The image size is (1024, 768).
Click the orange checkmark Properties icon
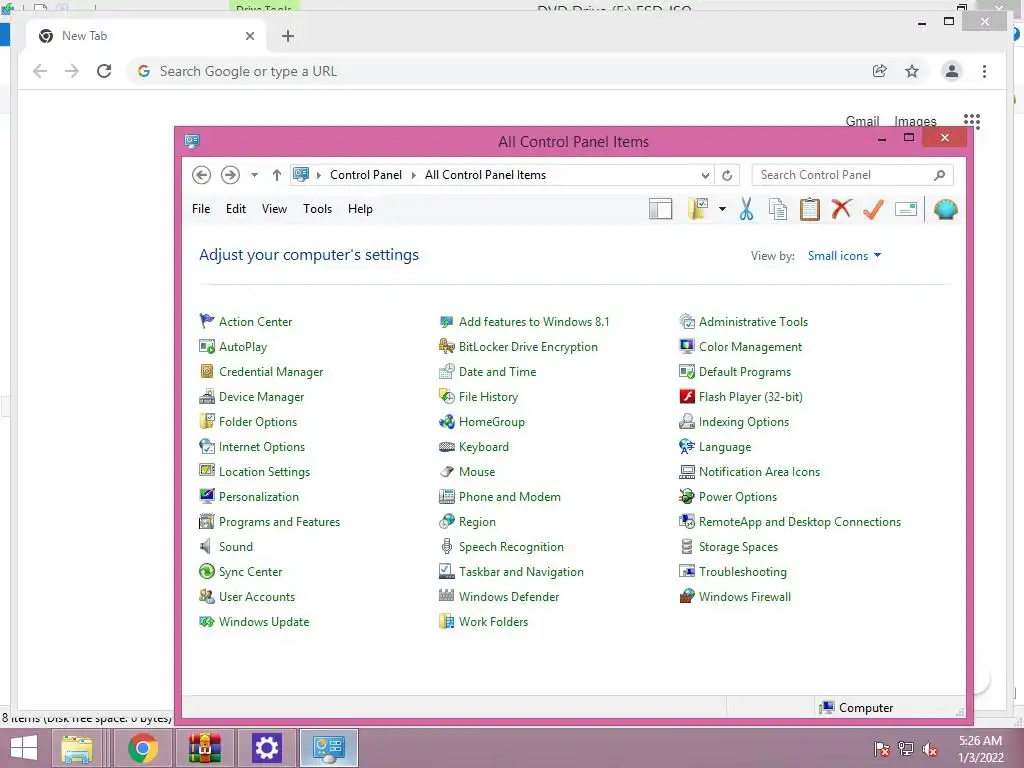pyautogui.click(x=873, y=209)
